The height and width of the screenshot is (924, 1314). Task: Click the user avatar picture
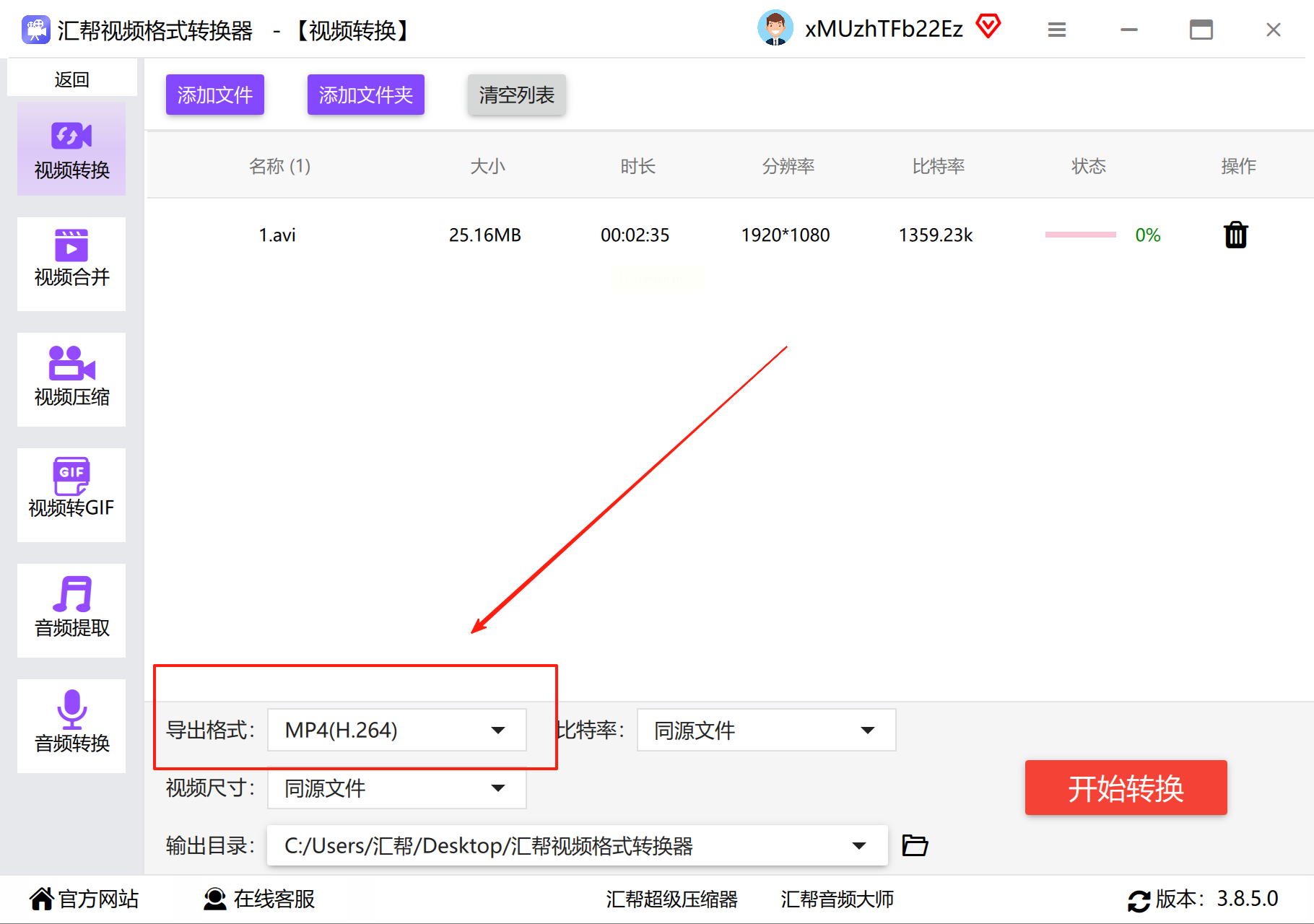click(775, 28)
